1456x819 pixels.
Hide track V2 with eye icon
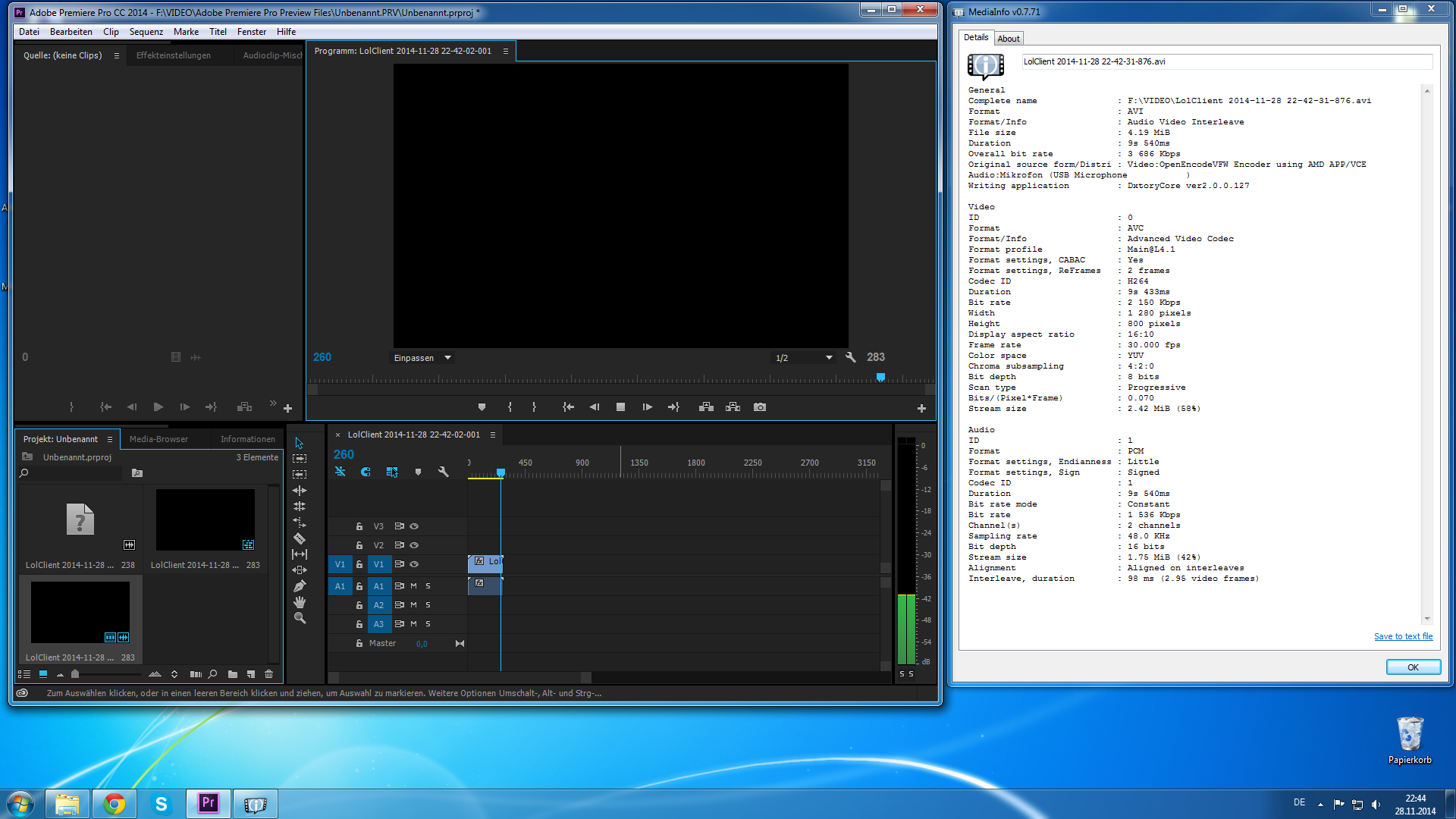pos(414,545)
